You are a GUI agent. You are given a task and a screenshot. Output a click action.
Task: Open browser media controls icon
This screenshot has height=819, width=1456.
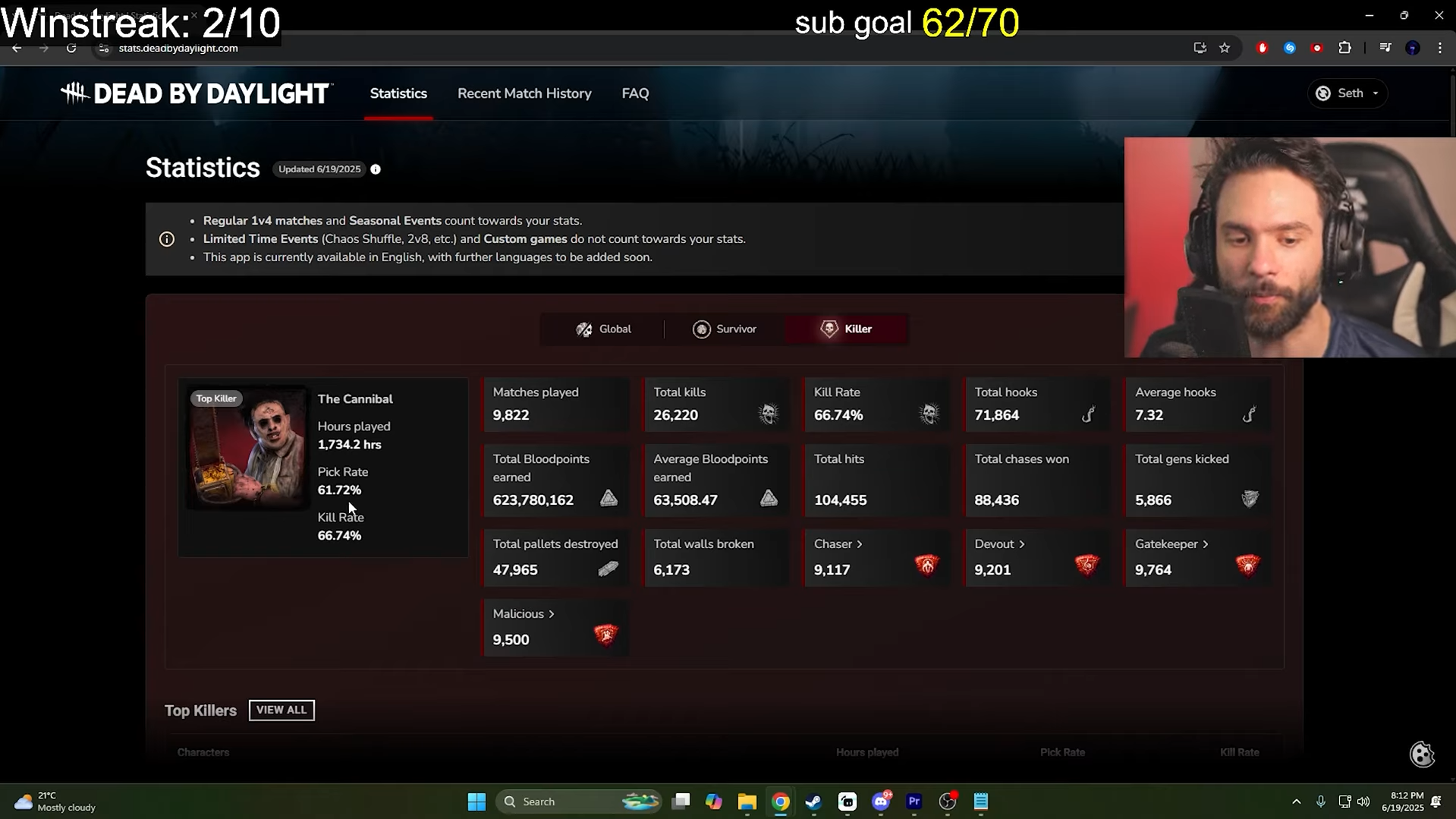pyautogui.click(x=1385, y=48)
